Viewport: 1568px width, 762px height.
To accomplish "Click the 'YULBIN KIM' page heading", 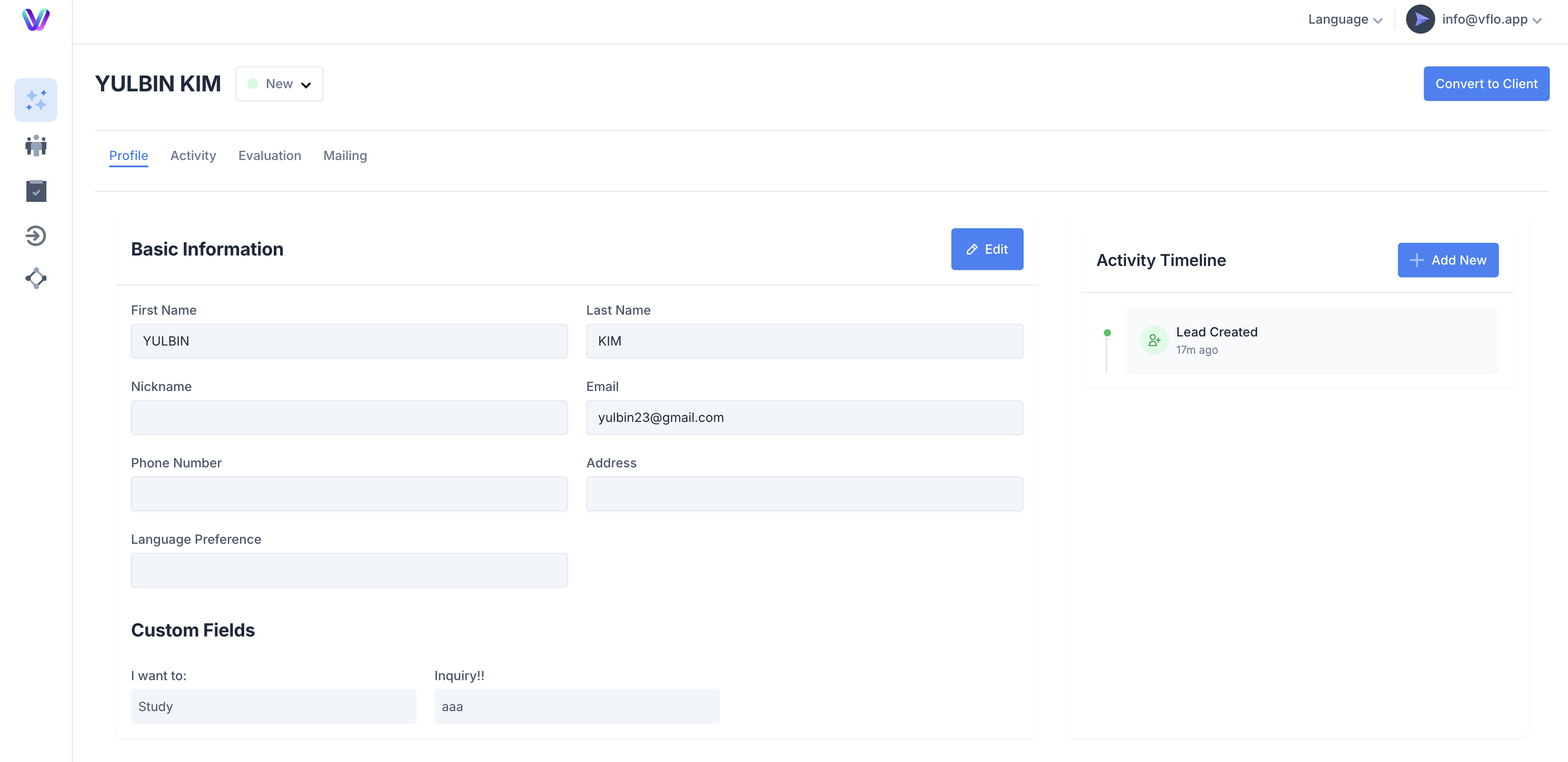I will [158, 84].
